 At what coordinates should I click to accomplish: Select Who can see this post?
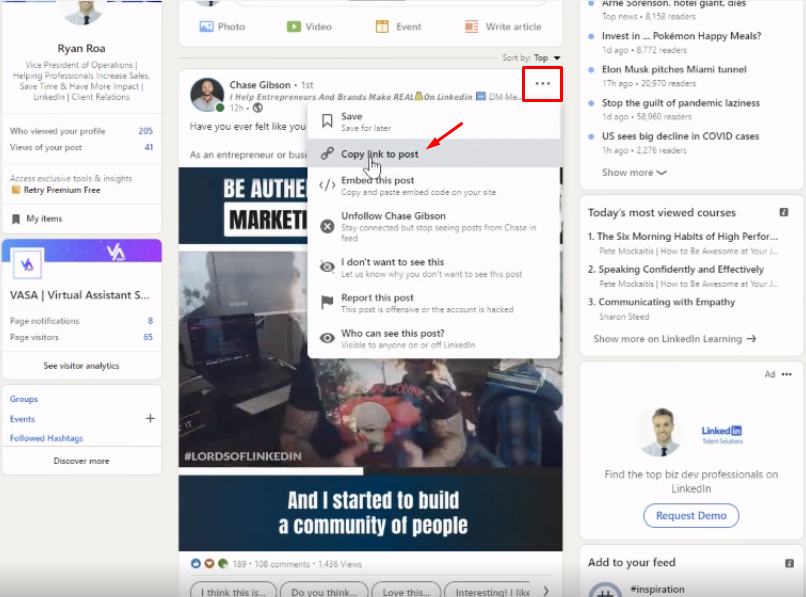433,338
